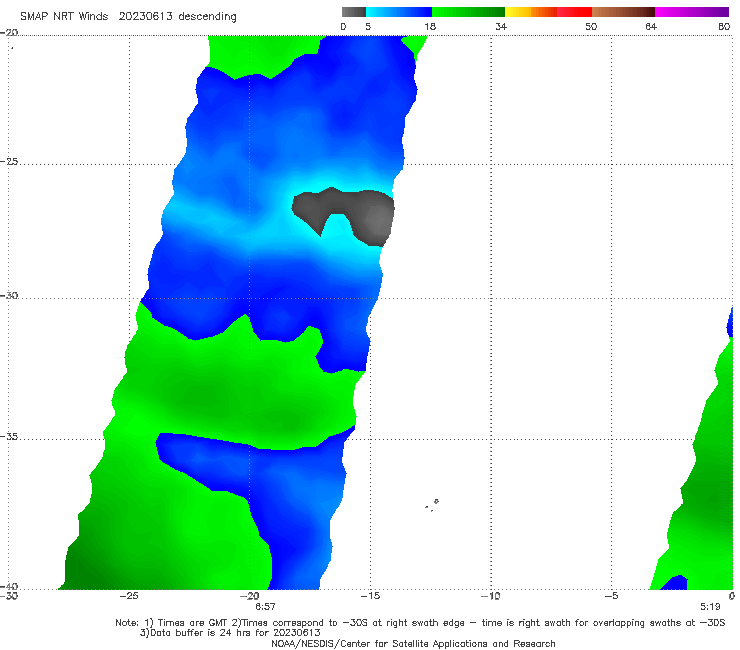Click the note line starting "Note: 1) Times are GMT"
The width and height of the screenshot is (740, 650).
pyautogui.click(x=420, y=623)
